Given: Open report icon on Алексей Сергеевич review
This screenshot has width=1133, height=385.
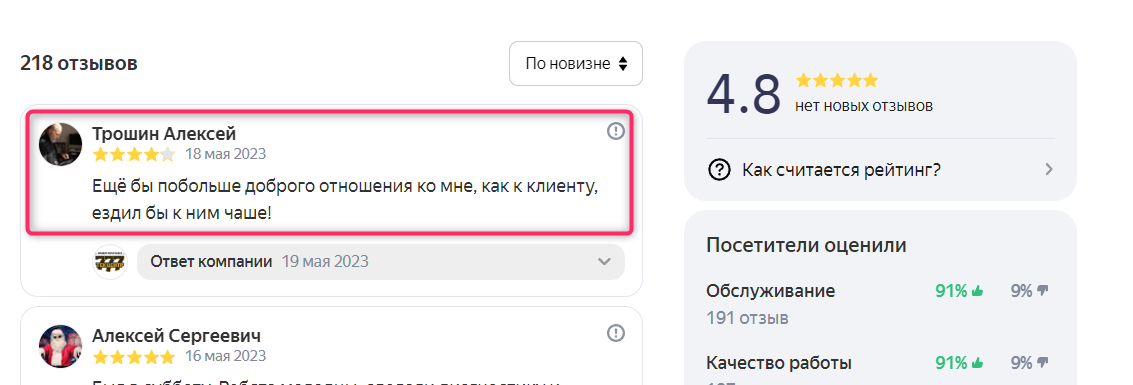Looking at the screenshot, I should point(616,333).
